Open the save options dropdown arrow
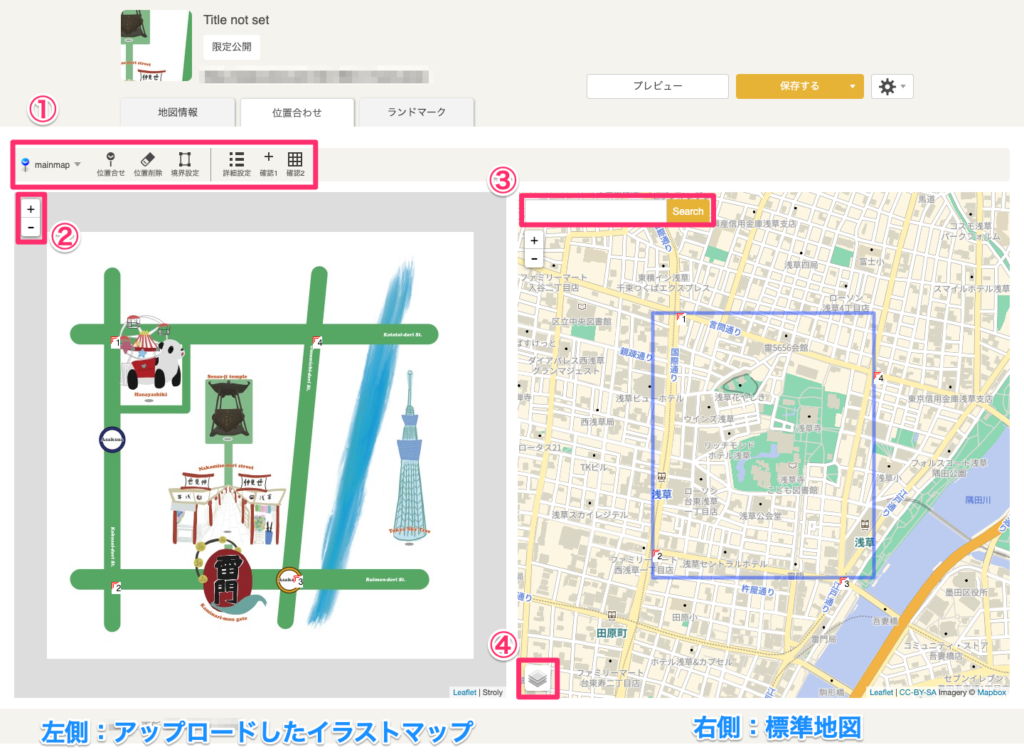 851,87
